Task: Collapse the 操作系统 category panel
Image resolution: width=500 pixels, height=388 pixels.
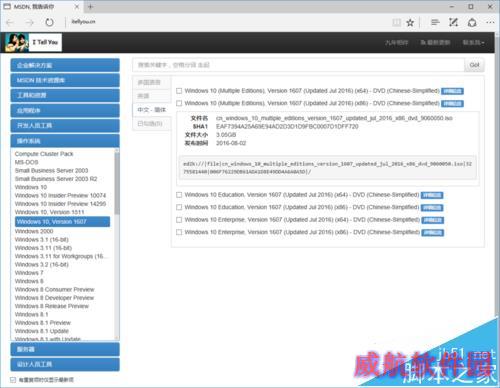Action: (65, 141)
